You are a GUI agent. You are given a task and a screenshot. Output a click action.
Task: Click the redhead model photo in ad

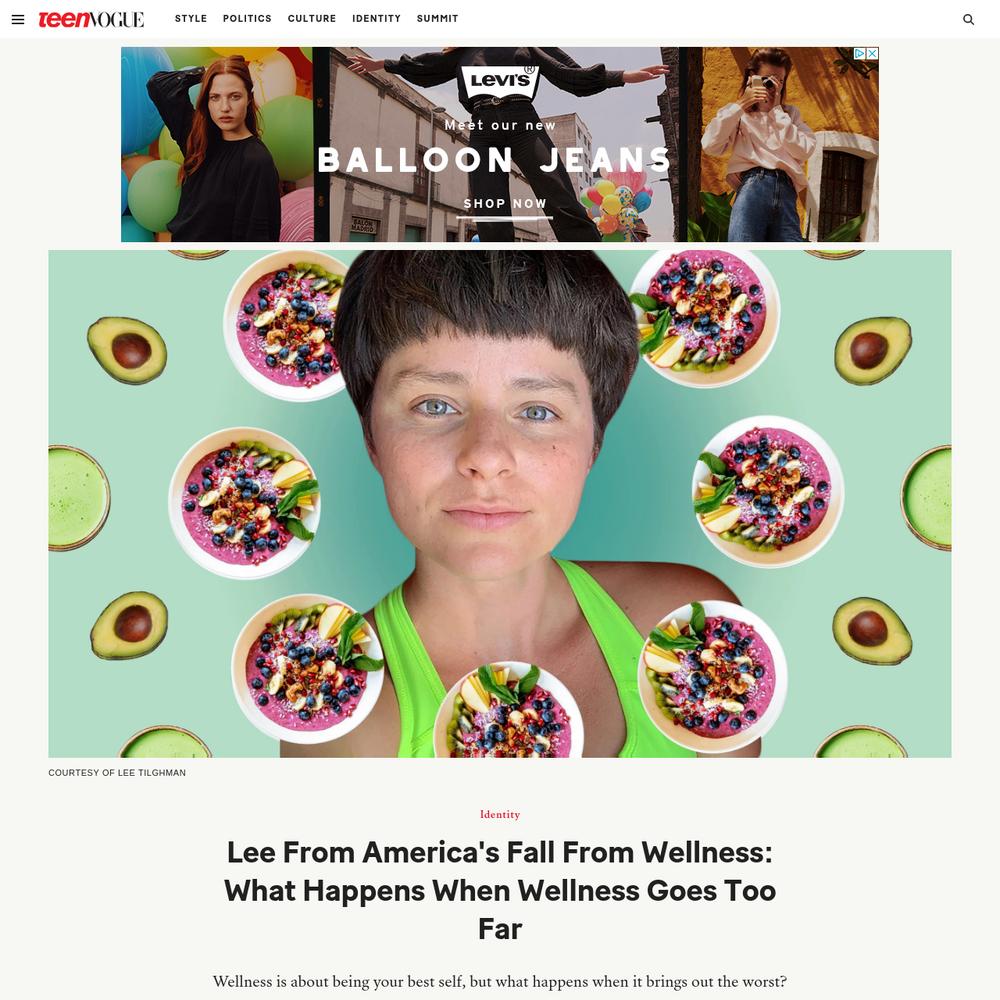pos(217,144)
